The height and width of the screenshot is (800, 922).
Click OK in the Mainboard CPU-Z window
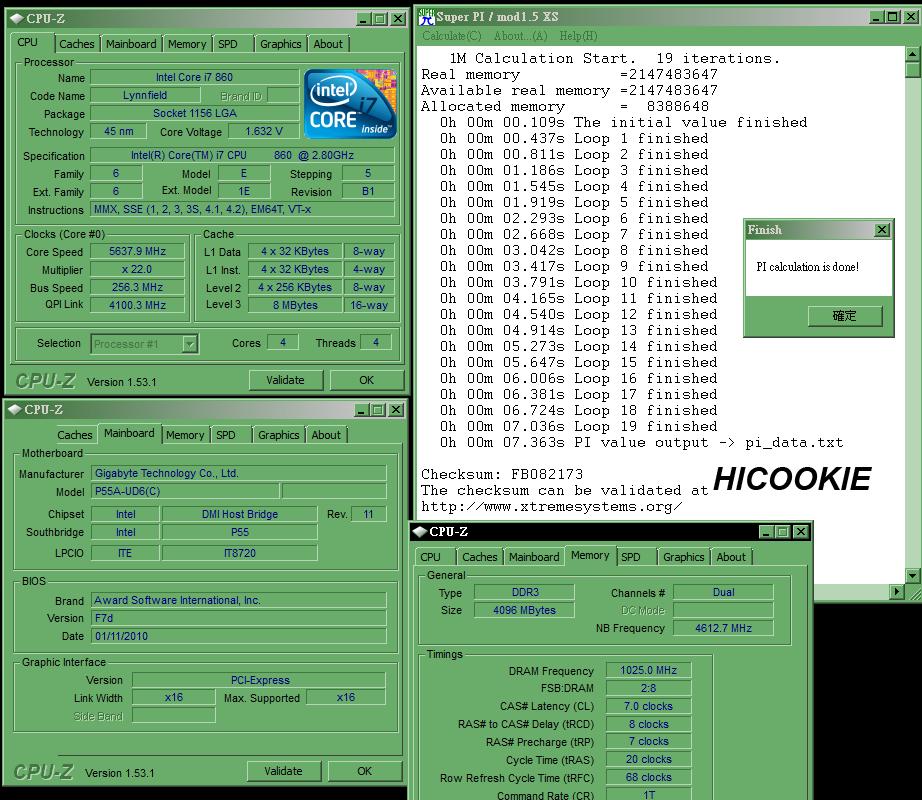(365, 771)
